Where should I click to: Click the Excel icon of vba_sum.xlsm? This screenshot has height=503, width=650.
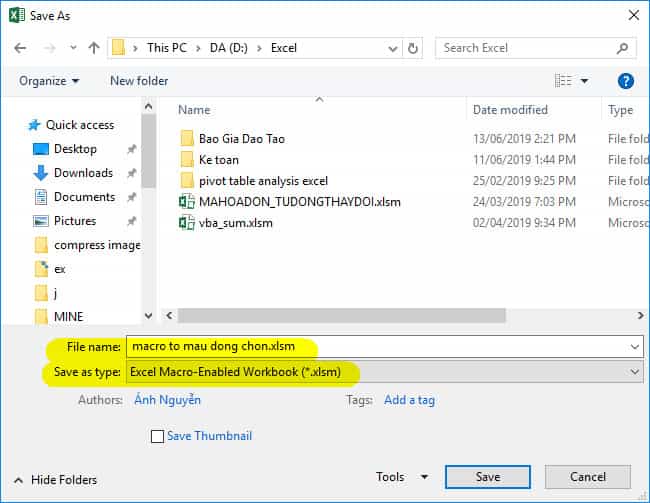click(x=187, y=223)
